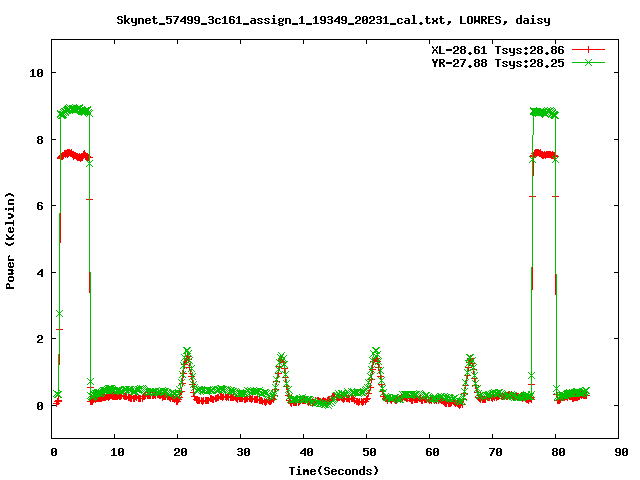This screenshot has width=640, height=480.
Task: Click the second red plateau near 78 seconds
Action: point(544,154)
